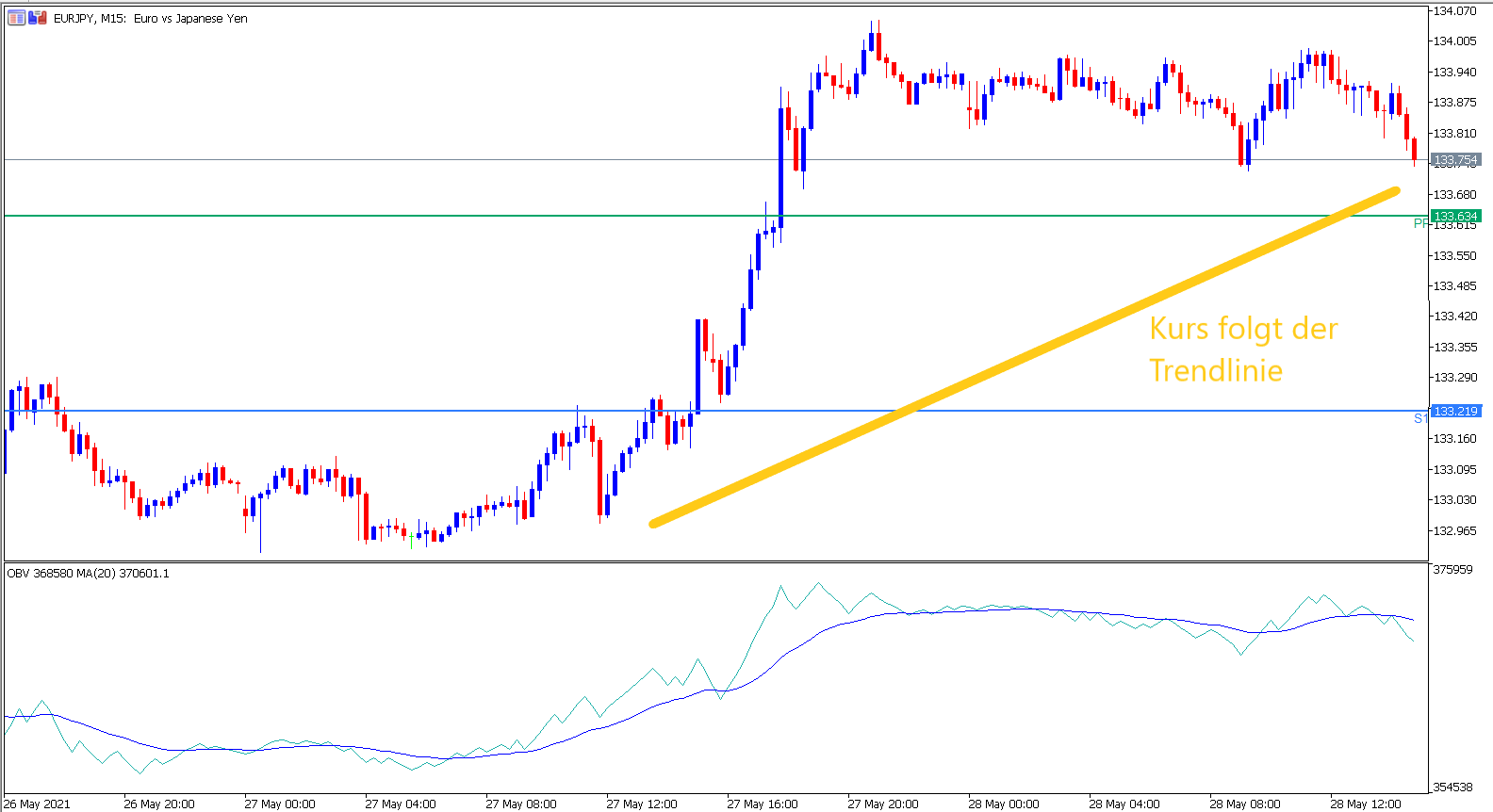Click the blue price tag 133.219
Viewport: 1493px width, 812px height.
click(x=1455, y=411)
